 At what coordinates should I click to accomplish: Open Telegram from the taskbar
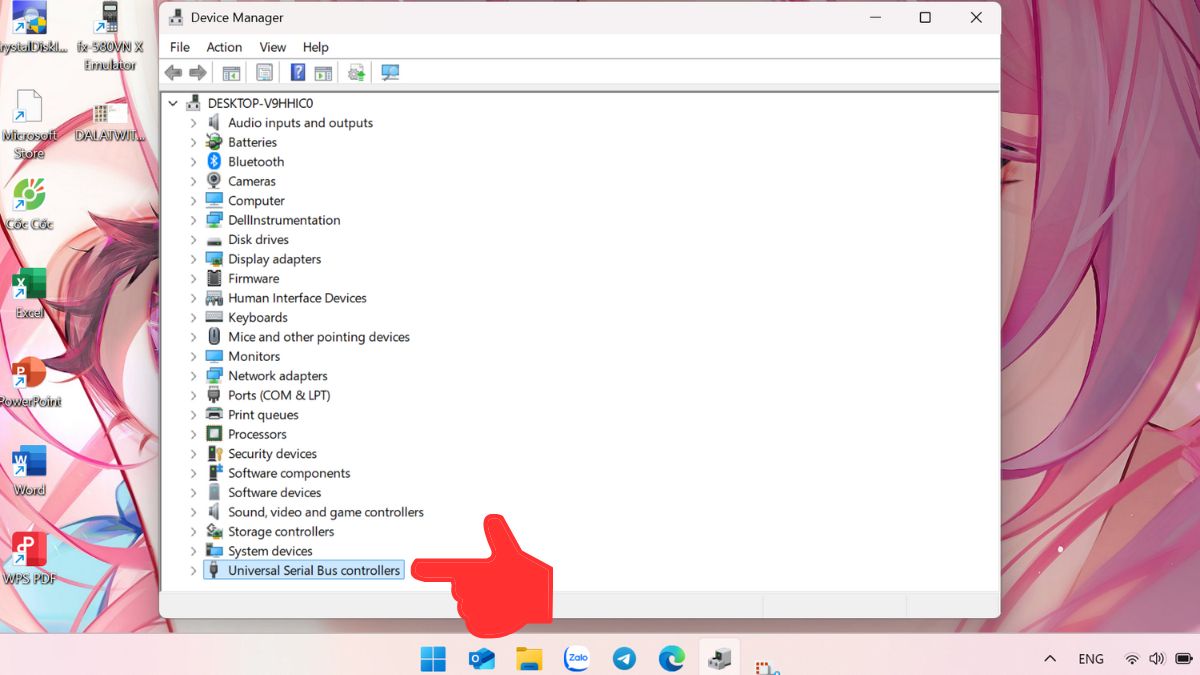pyautogui.click(x=624, y=658)
